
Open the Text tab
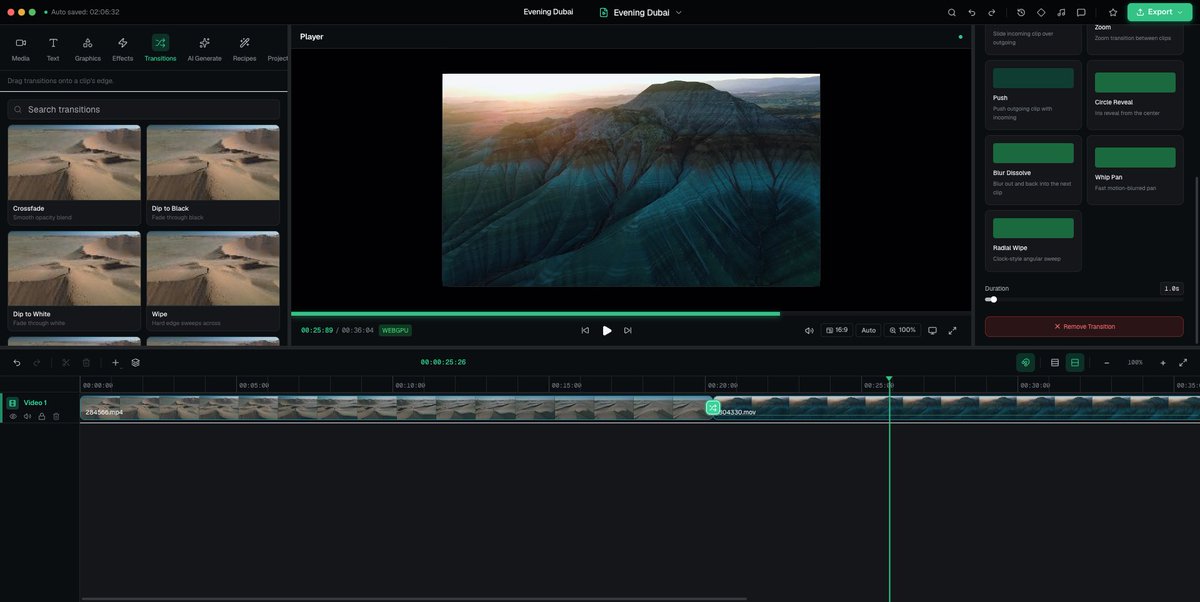point(53,48)
